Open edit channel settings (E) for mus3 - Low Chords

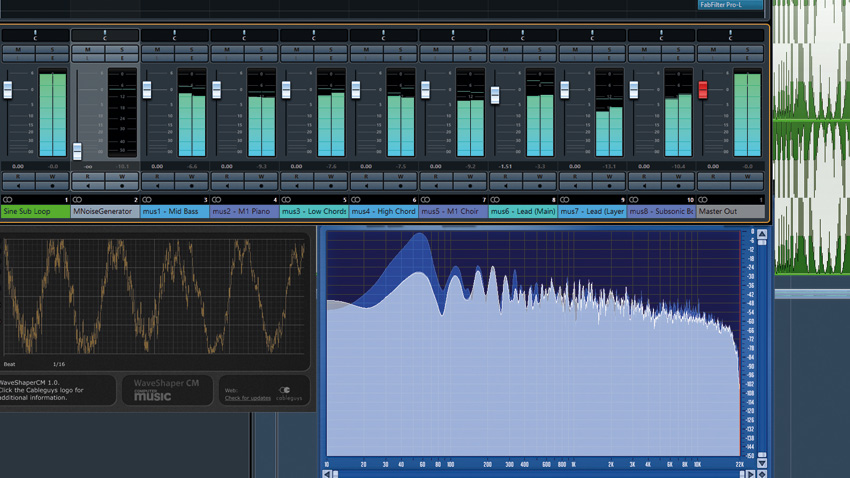click(331, 57)
